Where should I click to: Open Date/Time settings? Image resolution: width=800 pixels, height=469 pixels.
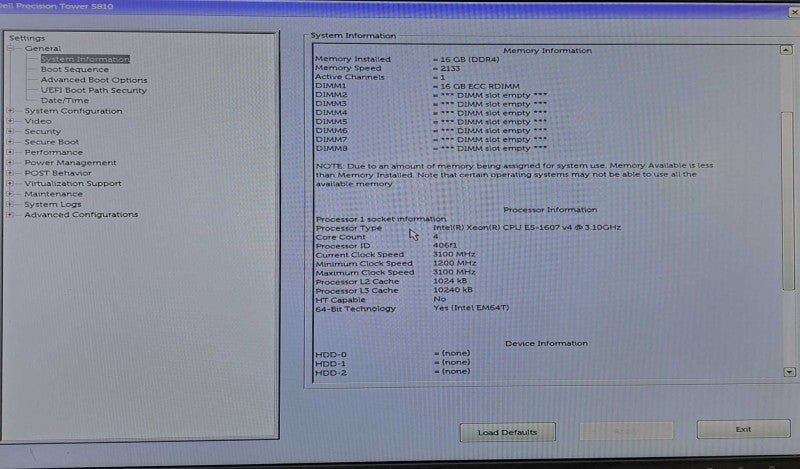(x=65, y=101)
